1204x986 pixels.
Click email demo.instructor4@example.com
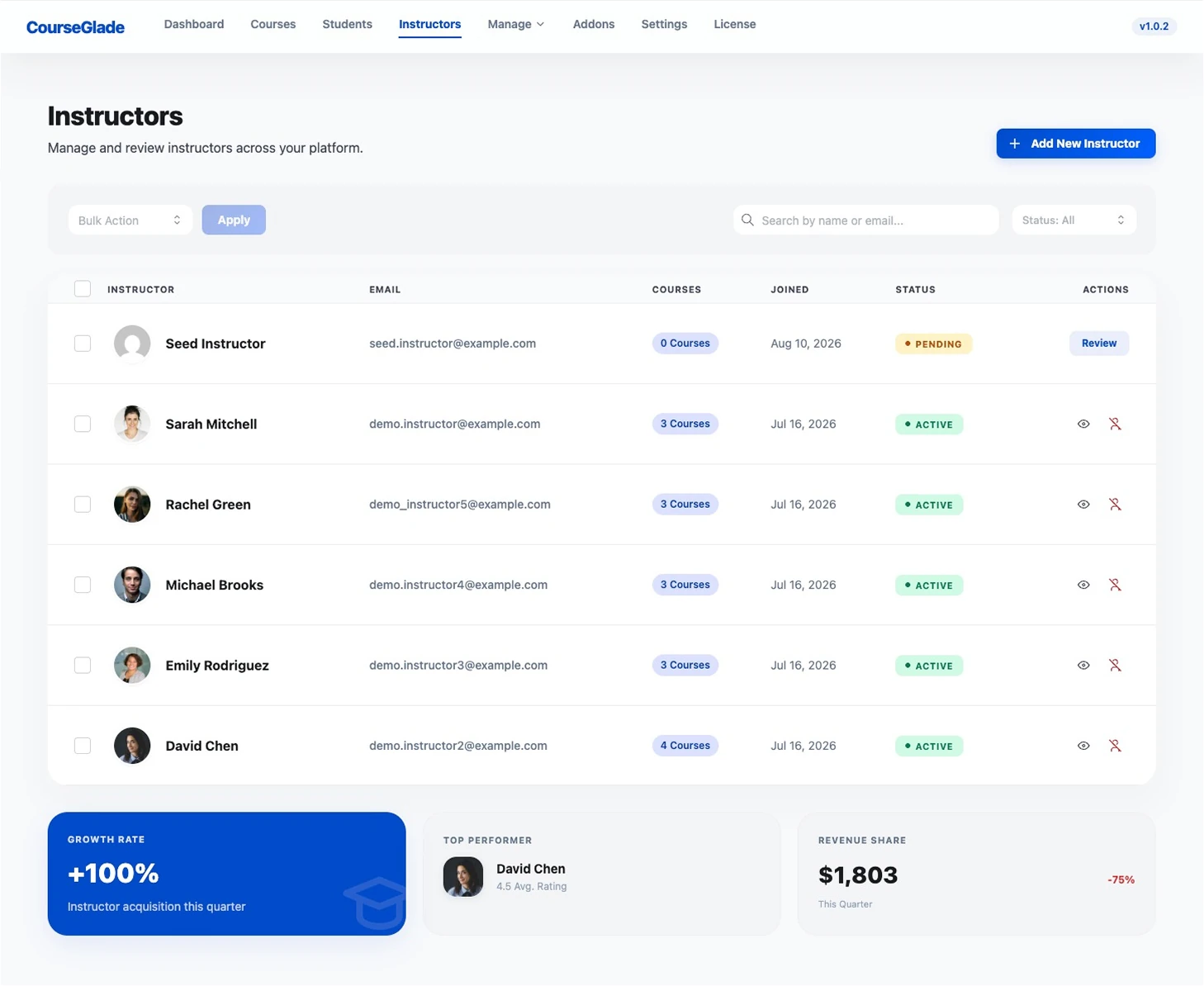click(x=458, y=585)
